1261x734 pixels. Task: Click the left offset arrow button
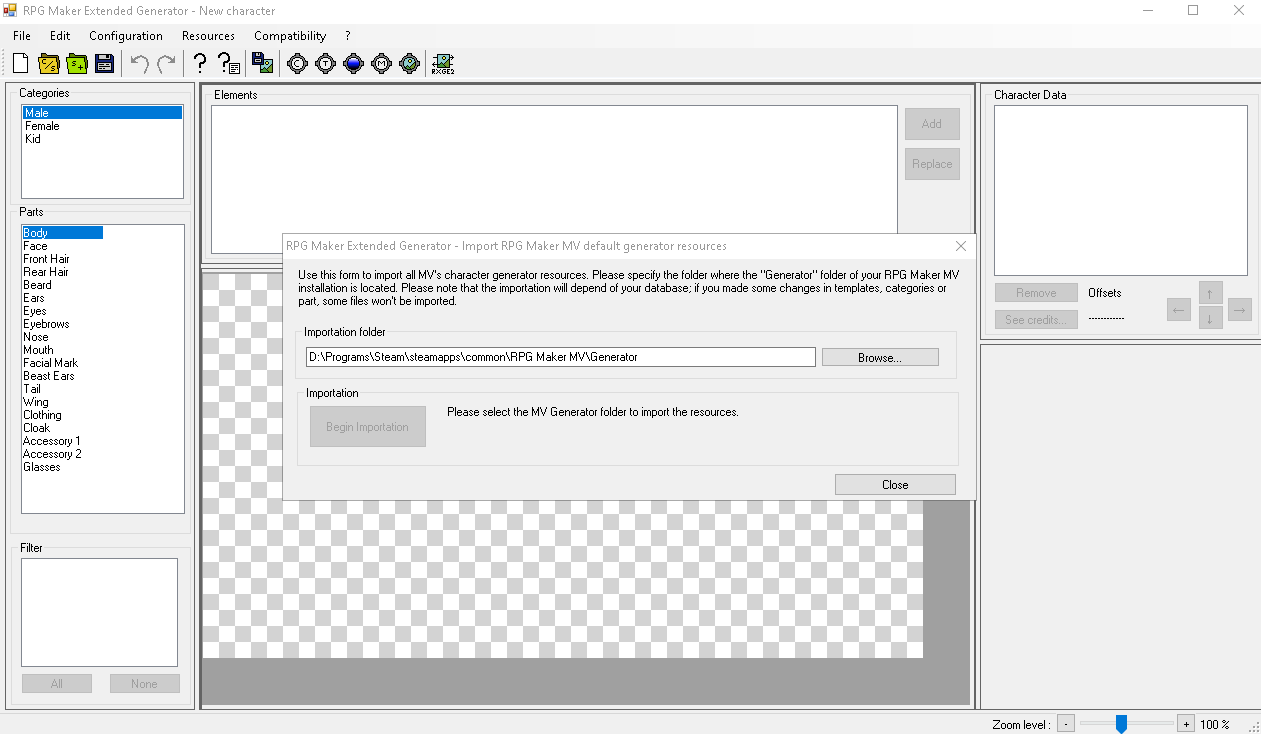(x=1179, y=310)
